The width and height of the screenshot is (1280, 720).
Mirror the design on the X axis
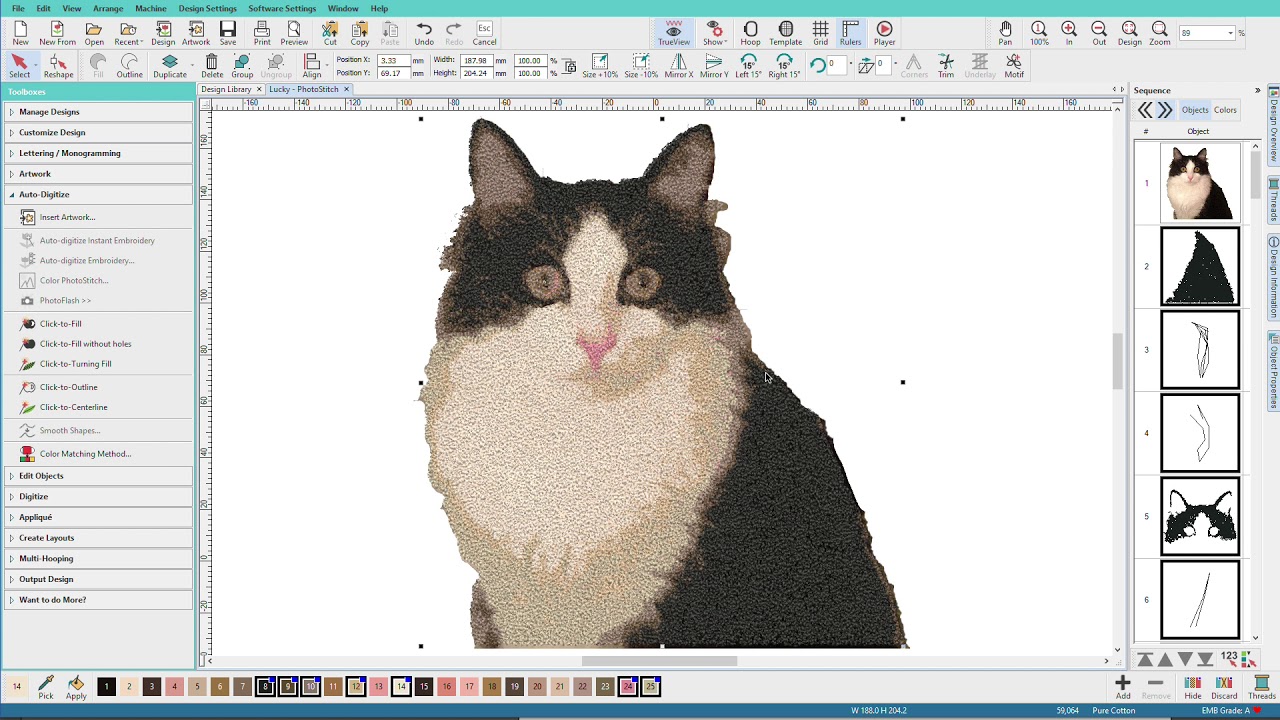coord(679,67)
